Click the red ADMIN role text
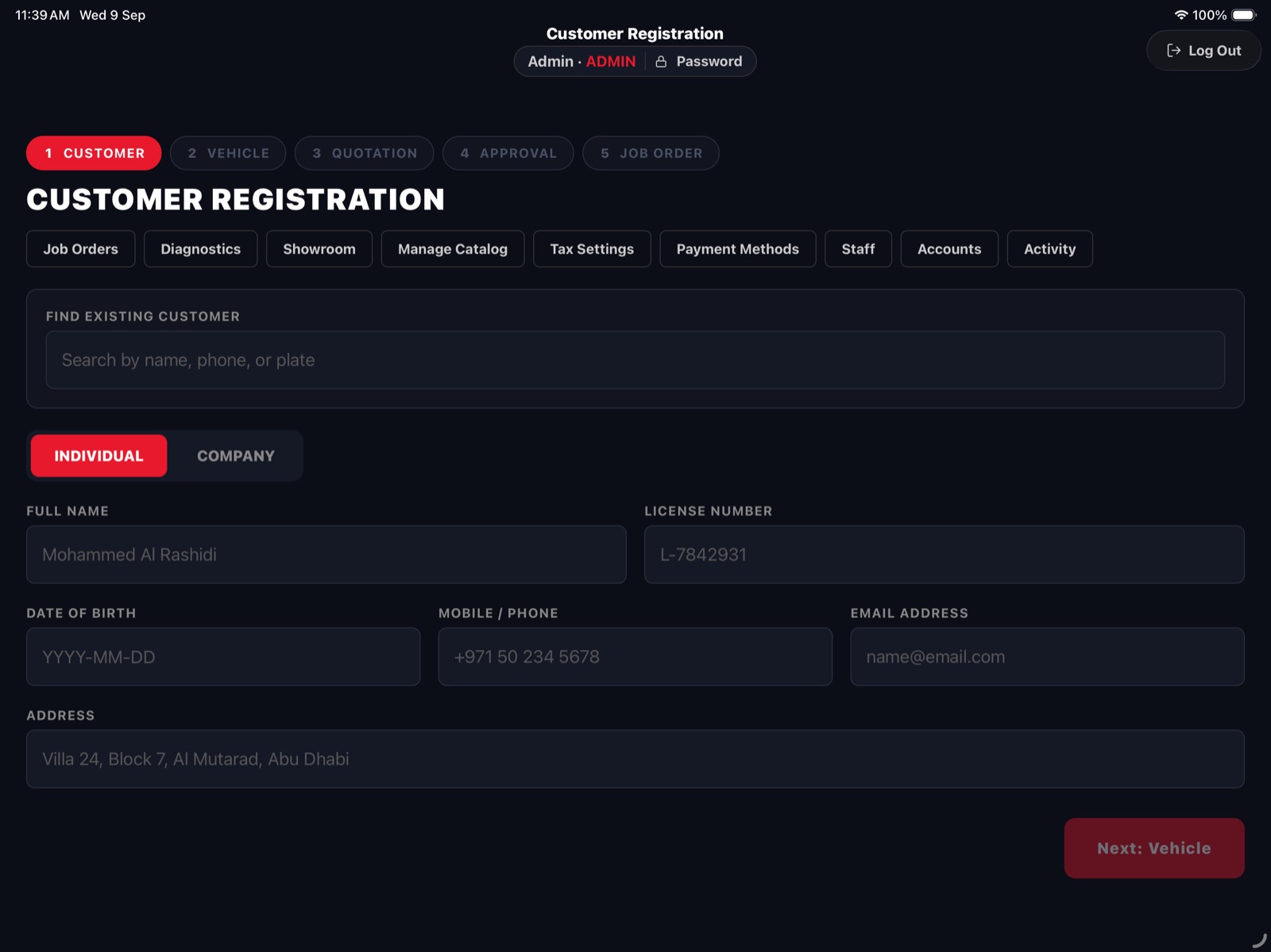The width and height of the screenshot is (1271, 952). pyautogui.click(x=611, y=62)
